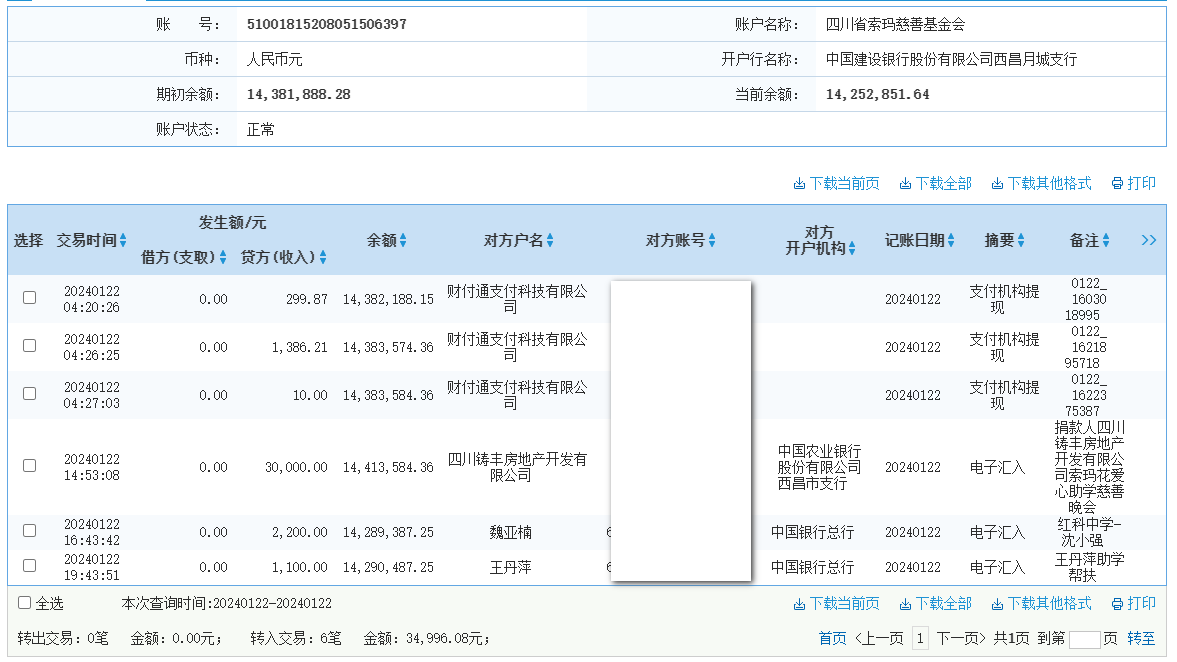Click account number 51001815208051506397
Viewport: 1177px width, 662px height.
tap(327, 24)
